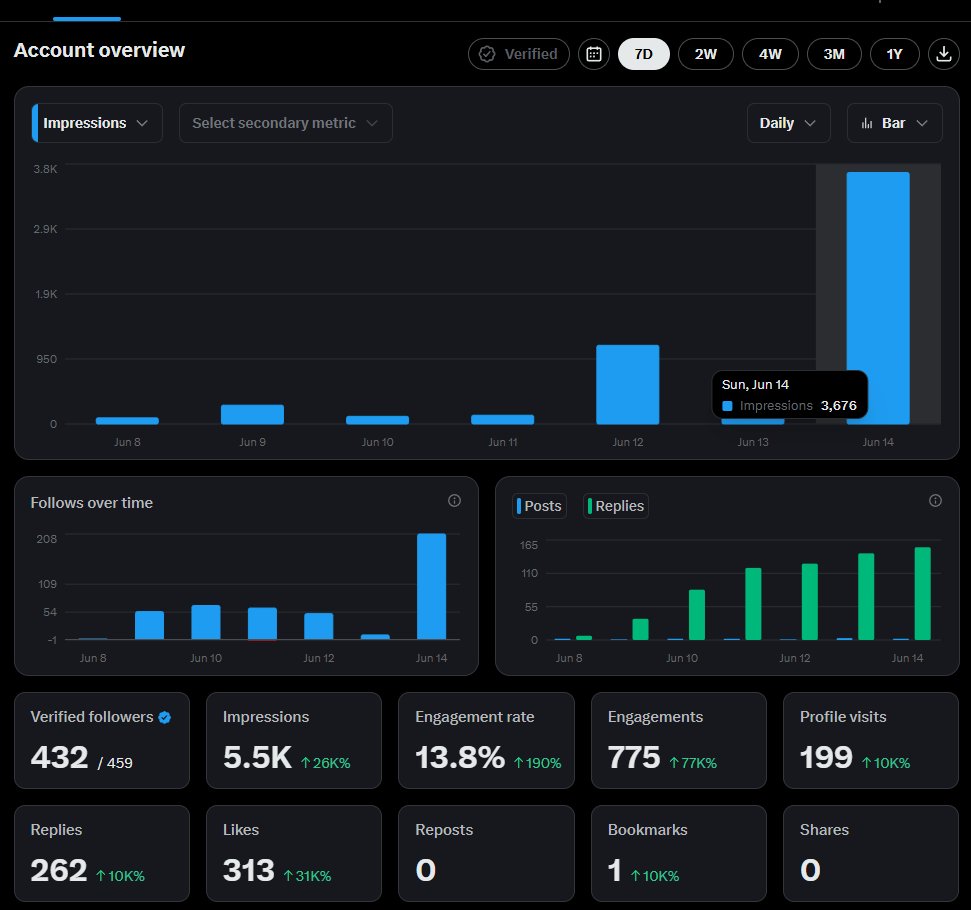The width and height of the screenshot is (971, 910).
Task: Click the 3.8K axis label
Action: point(45,169)
